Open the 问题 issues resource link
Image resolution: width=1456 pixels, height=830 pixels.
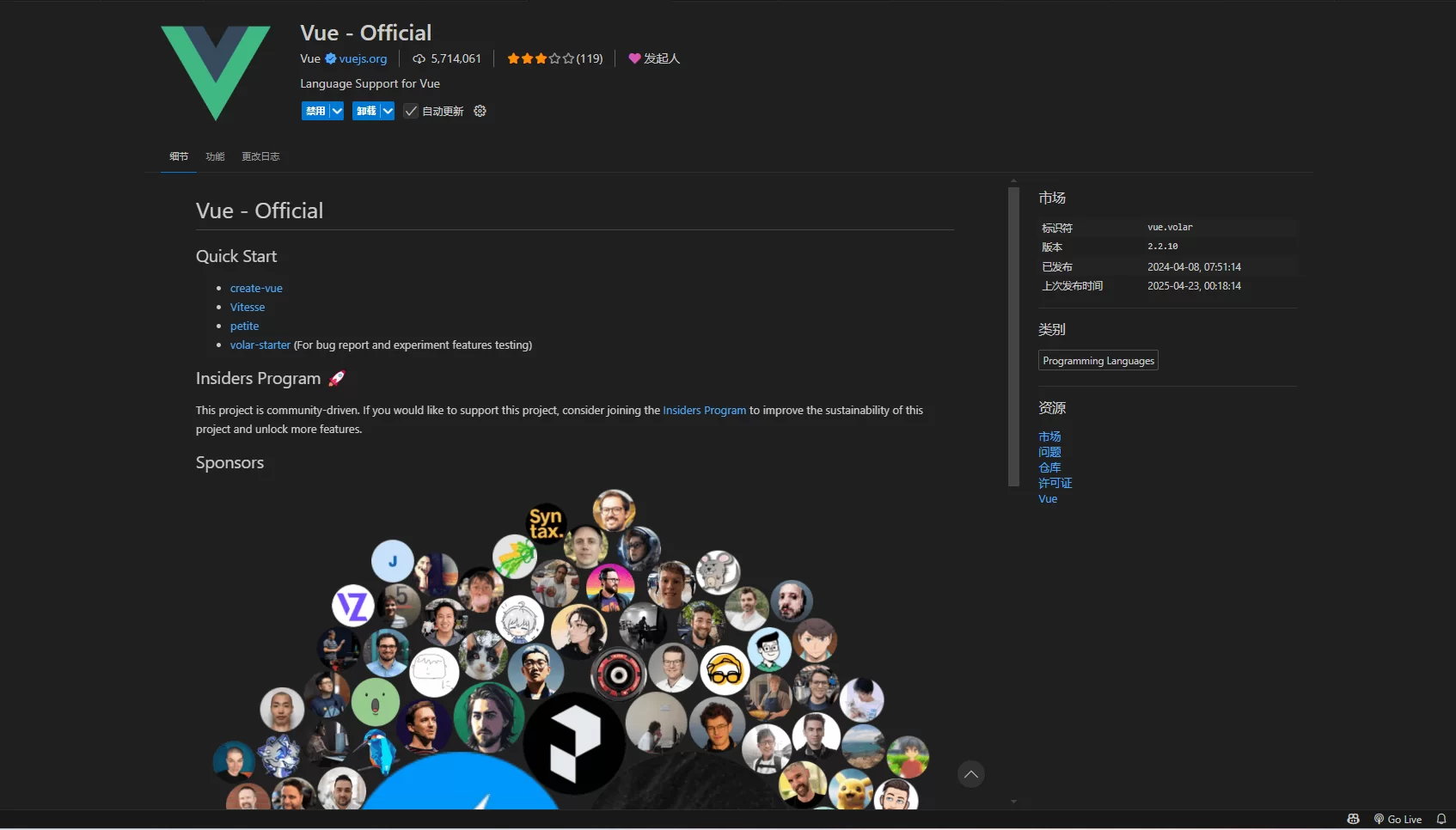point(1049,452)
